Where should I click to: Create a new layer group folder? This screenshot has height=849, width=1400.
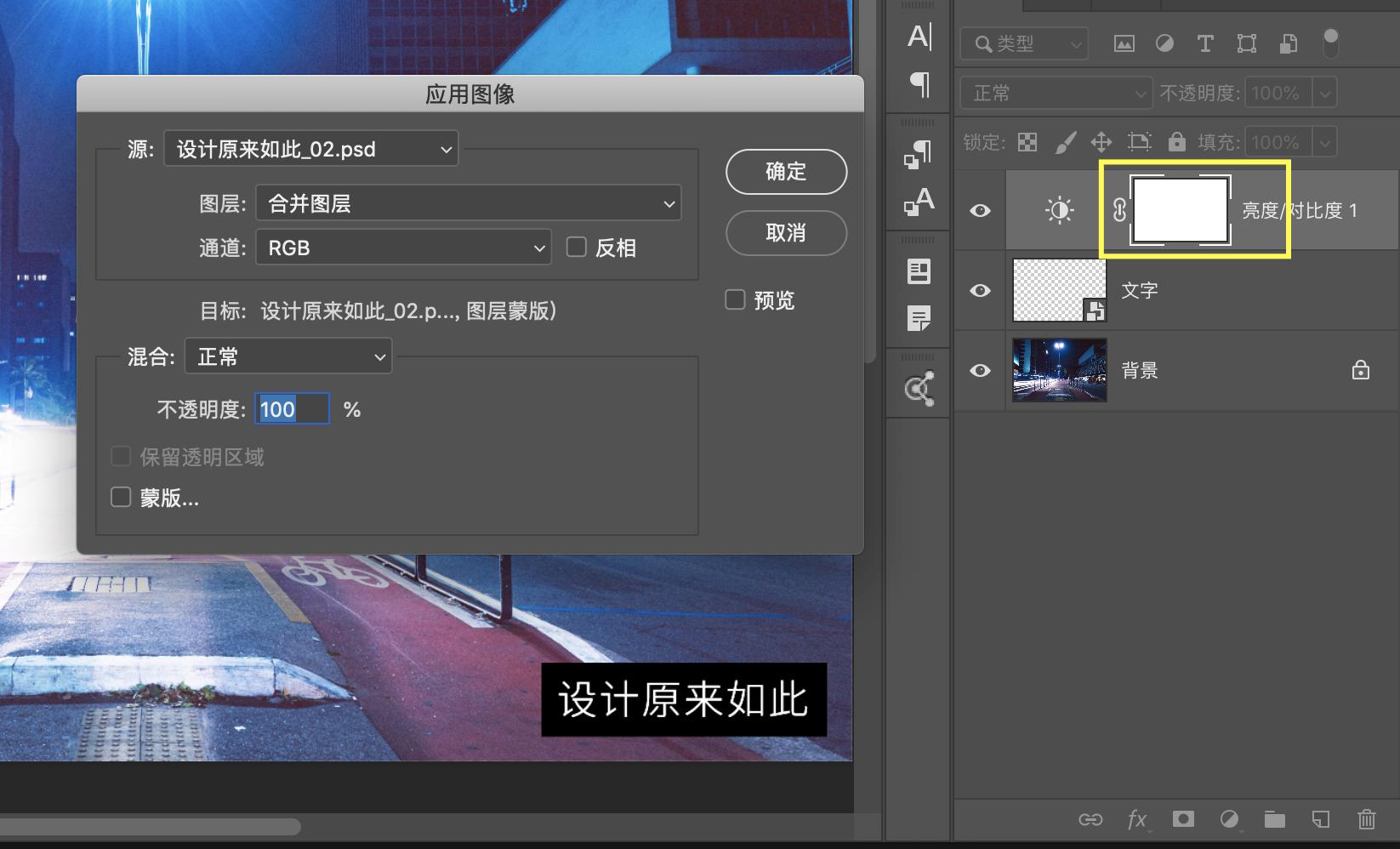[x=1274, y=820]
